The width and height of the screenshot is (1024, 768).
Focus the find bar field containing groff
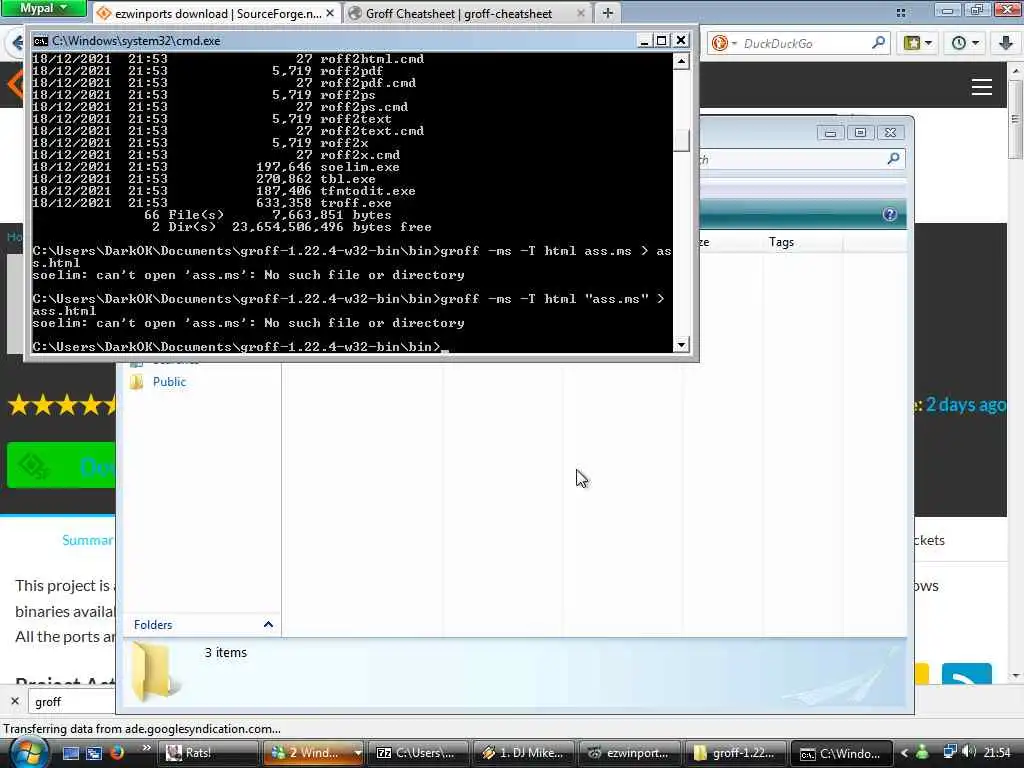coord(72,702)
